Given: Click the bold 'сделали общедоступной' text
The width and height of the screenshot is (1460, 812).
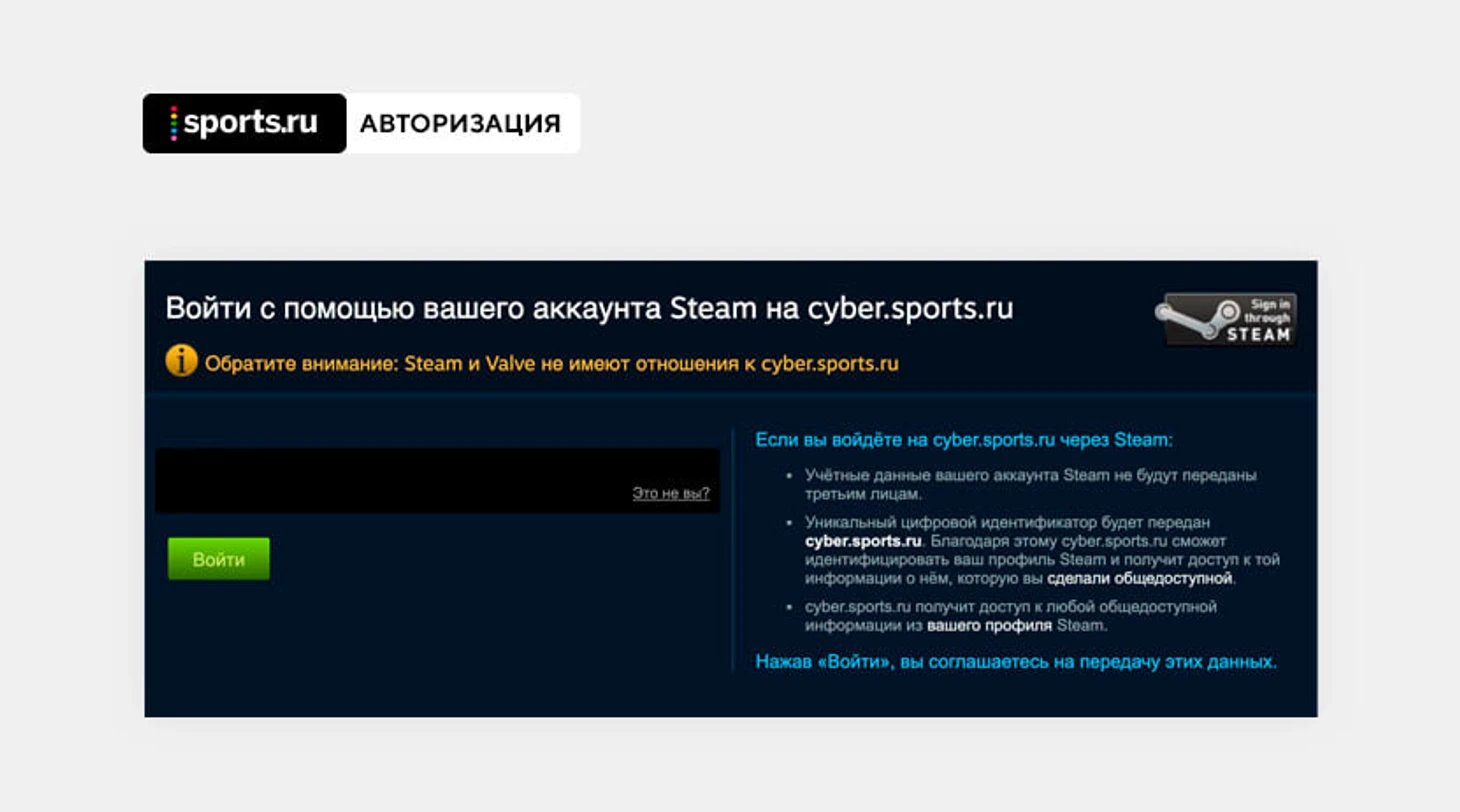Looking at the screenshot, I should 1140,579.
